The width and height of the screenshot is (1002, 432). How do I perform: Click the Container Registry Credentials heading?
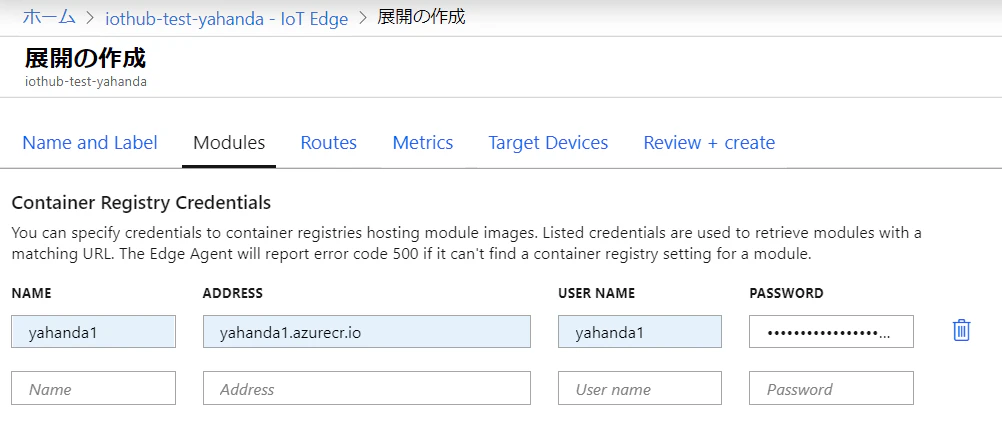pyautogui.click(x=141, y=203)
